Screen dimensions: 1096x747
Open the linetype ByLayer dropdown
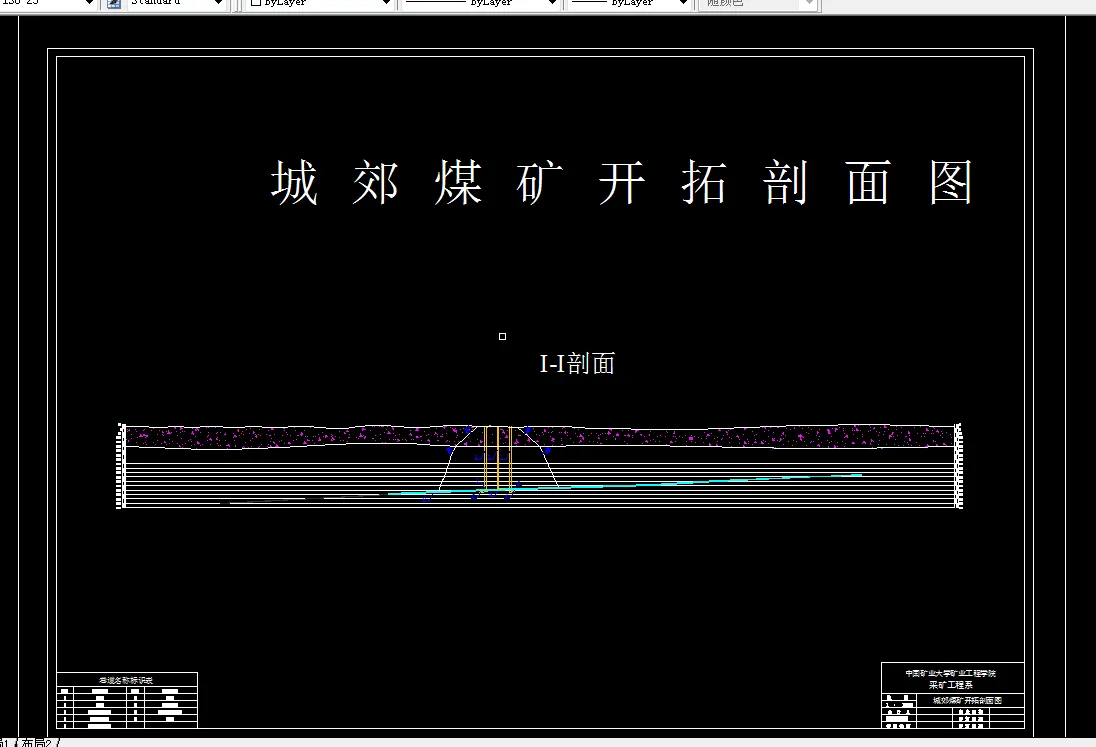tap(550, 3)
